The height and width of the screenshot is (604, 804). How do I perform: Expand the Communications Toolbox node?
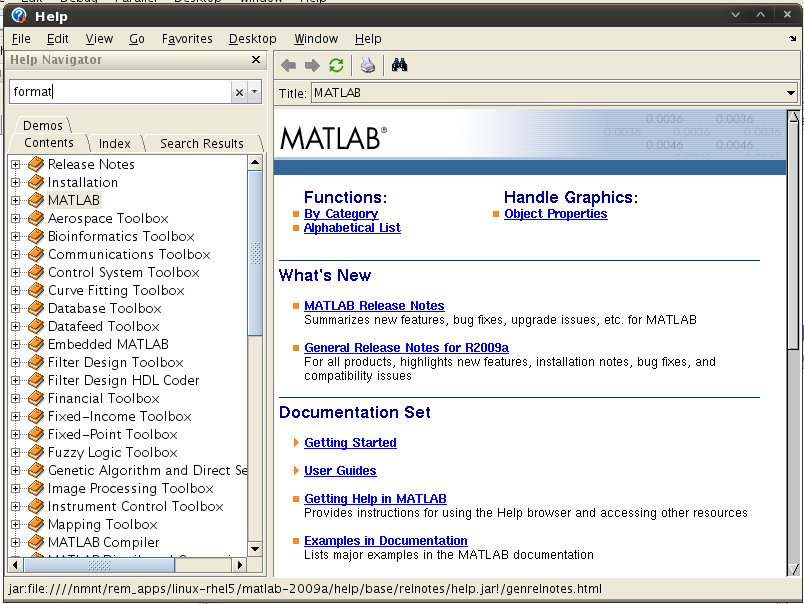click(x=15, y=254)
